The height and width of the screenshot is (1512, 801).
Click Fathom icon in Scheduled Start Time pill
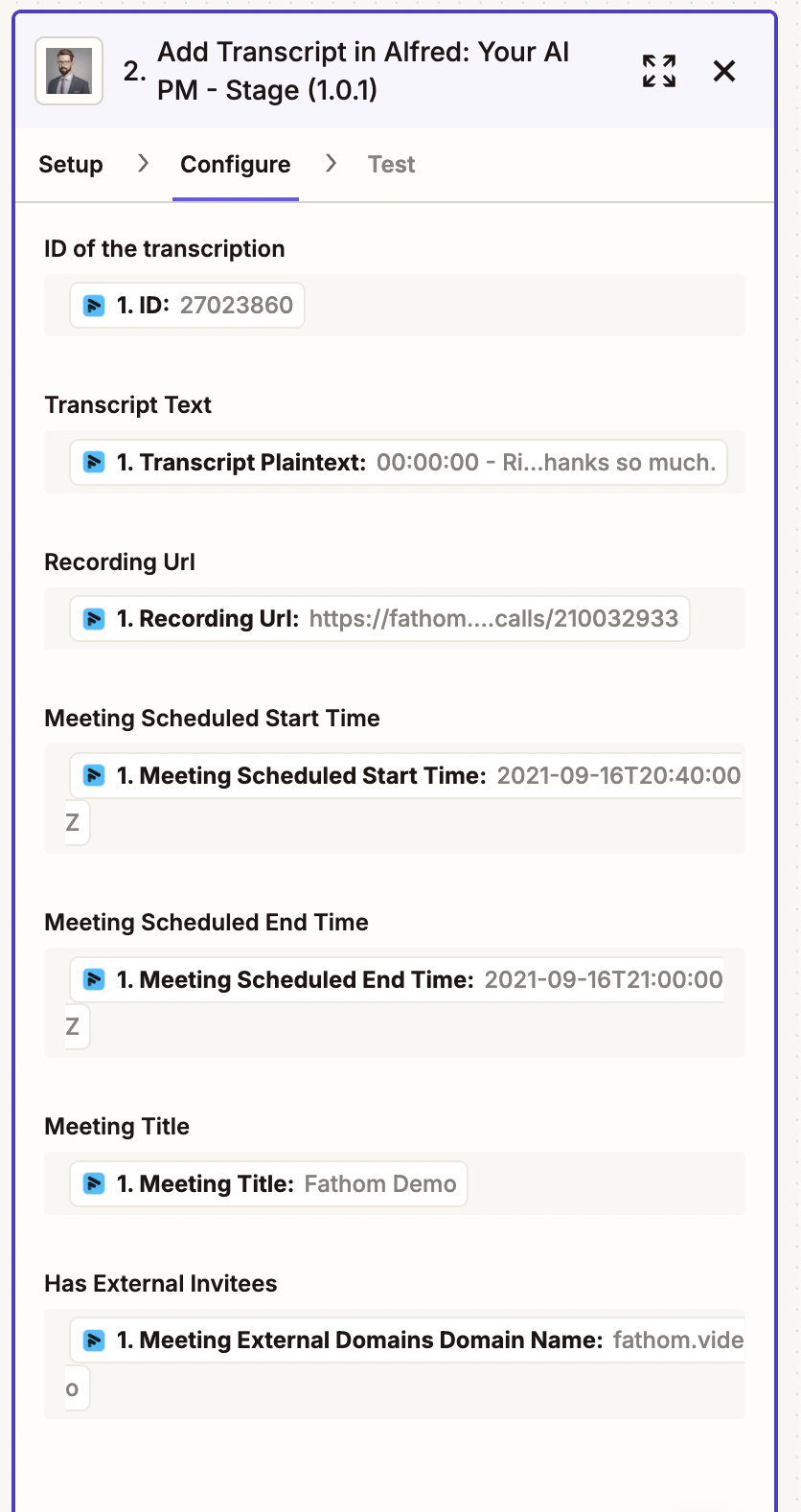click(94, 775)
